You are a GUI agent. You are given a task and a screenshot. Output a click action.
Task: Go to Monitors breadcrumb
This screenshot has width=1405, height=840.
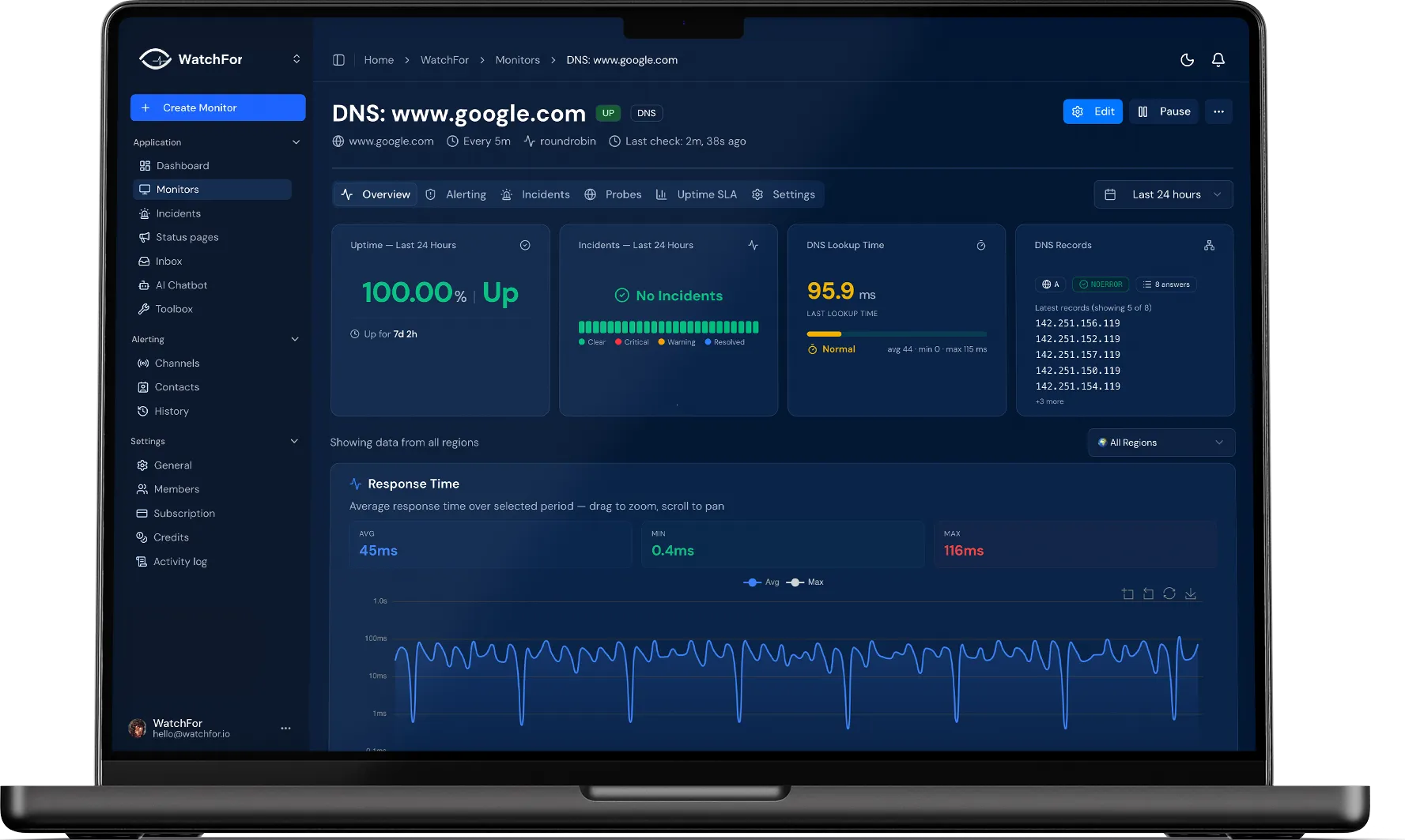(x=518, y=60)
